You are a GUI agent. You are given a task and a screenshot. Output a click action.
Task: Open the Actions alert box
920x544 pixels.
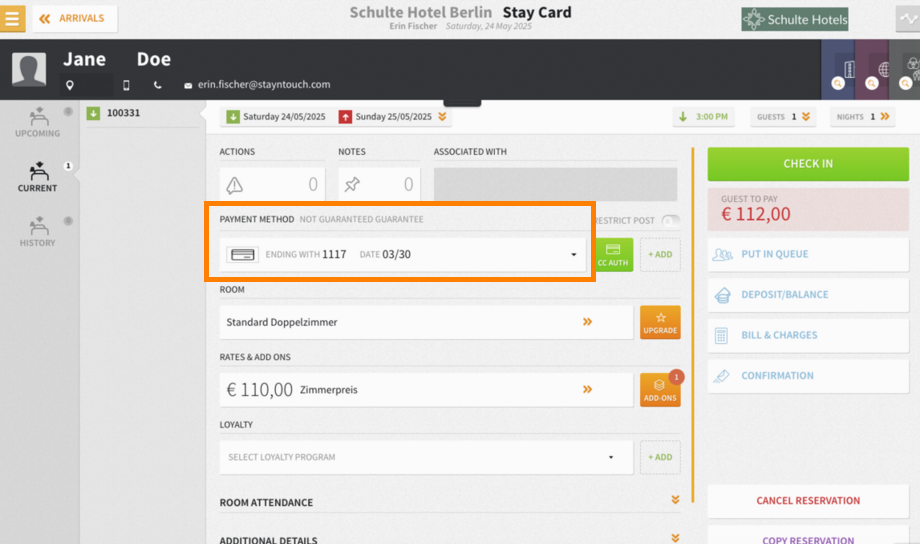(x=272, y=185)
